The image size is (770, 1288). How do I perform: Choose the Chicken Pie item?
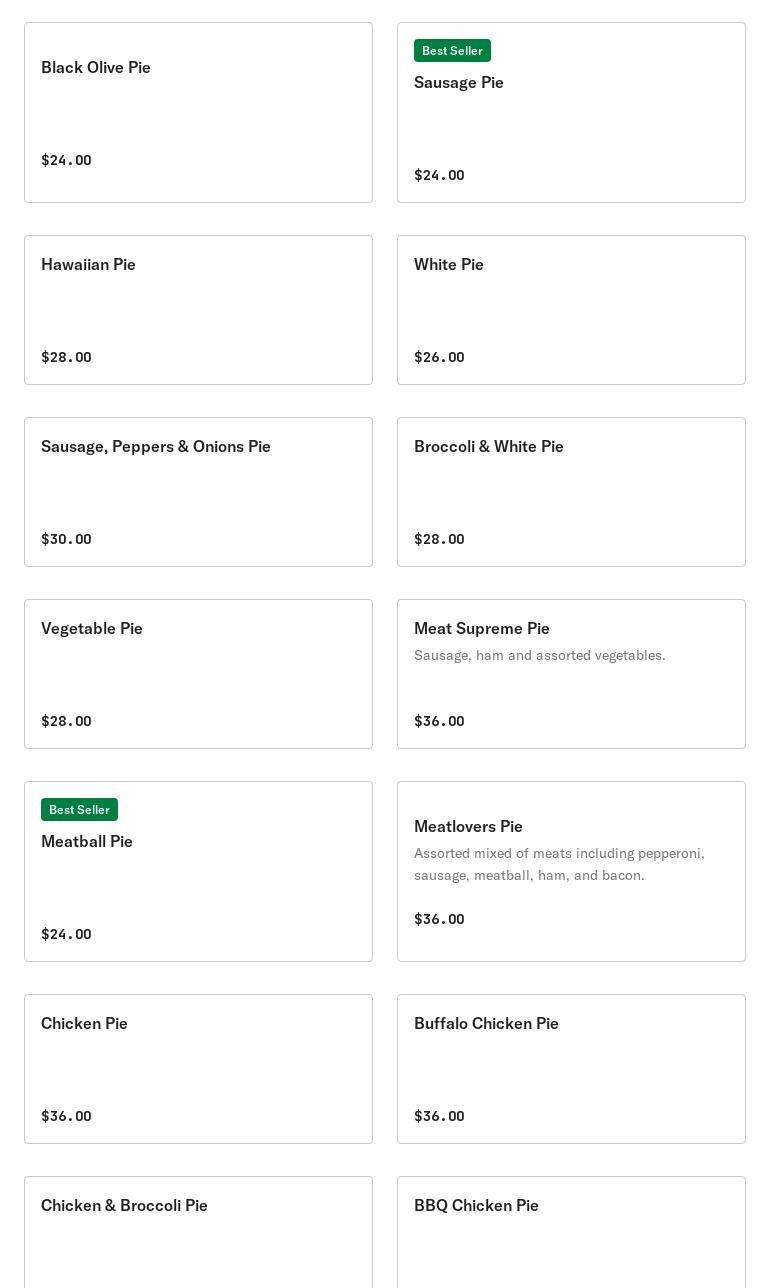[198, 1069]
